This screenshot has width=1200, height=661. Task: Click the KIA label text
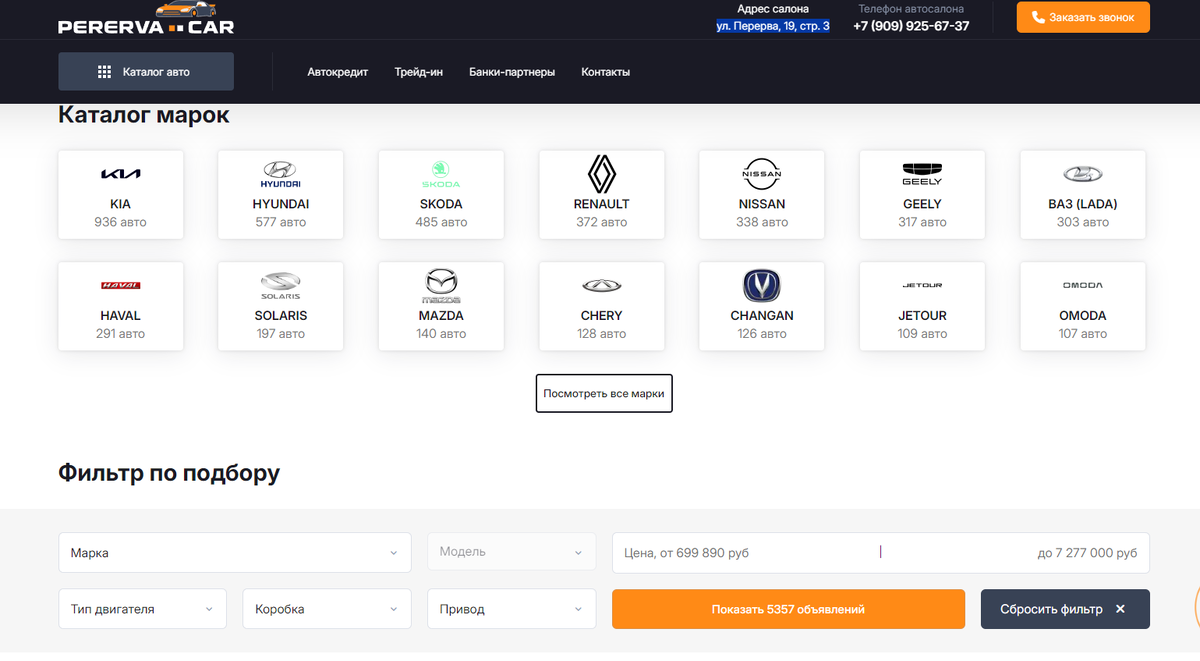(121, 204)
